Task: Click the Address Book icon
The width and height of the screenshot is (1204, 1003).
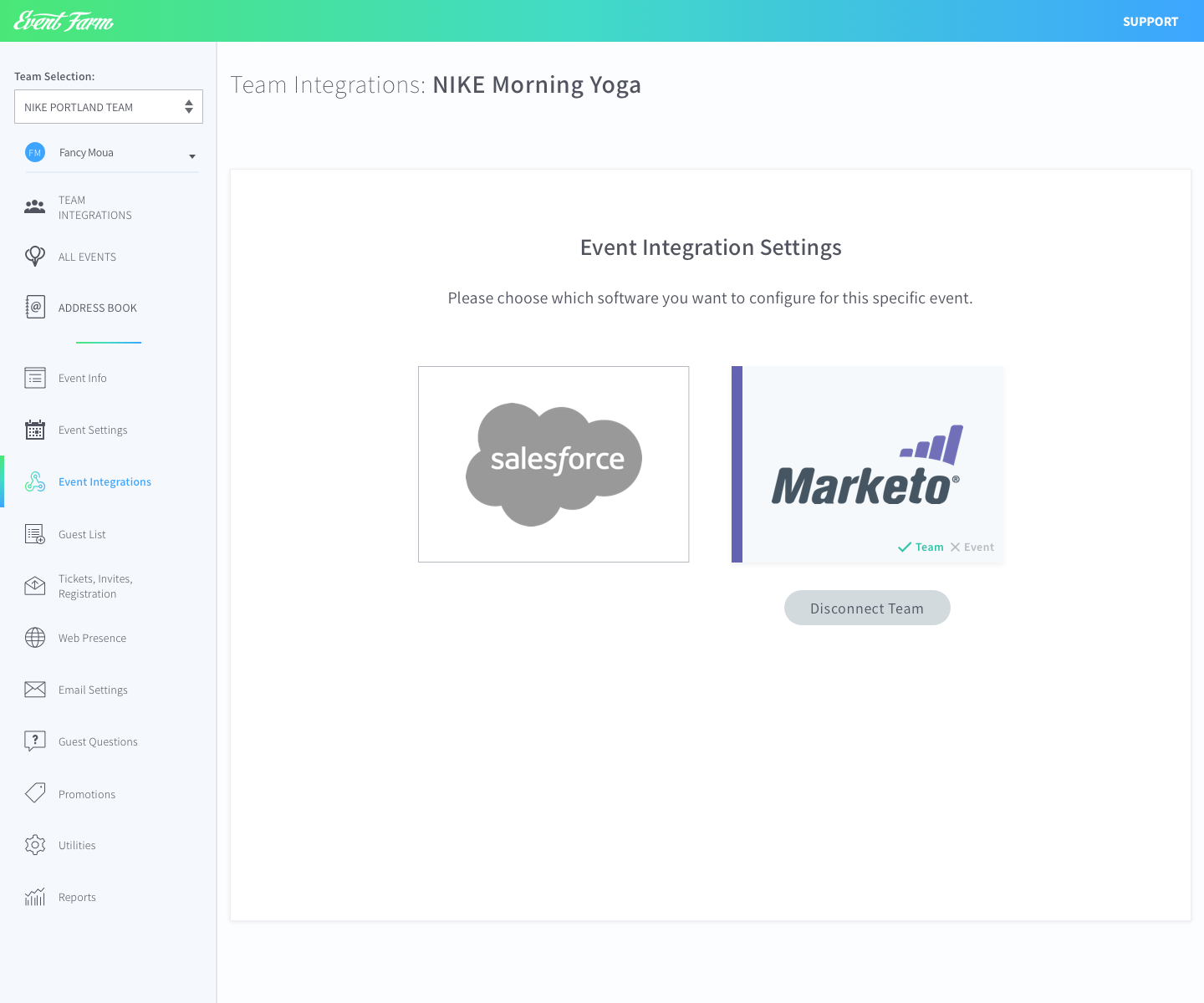Action: [x=35, y=308]
